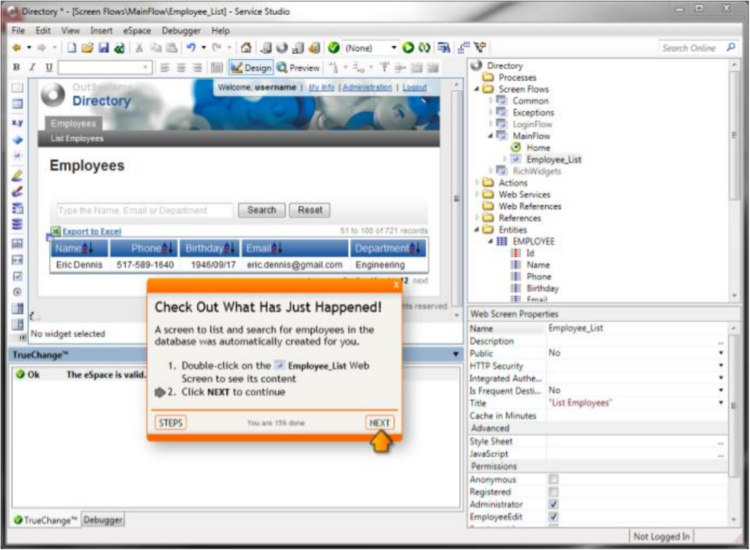750x550 pixels.
Task: Click the Home icon in the toolbar
Action: (x=246, y=48)
